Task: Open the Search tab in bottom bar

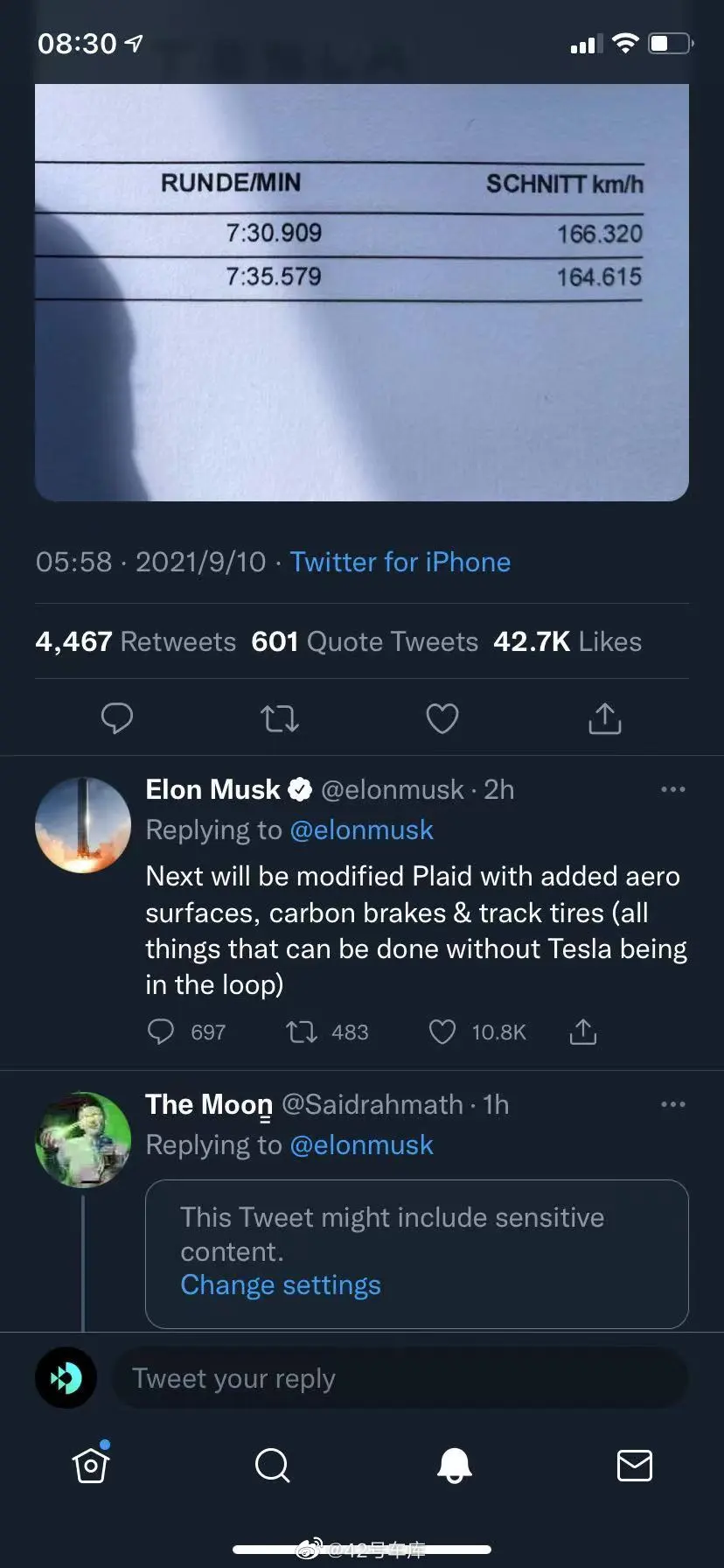Action: pos(272,1465)
